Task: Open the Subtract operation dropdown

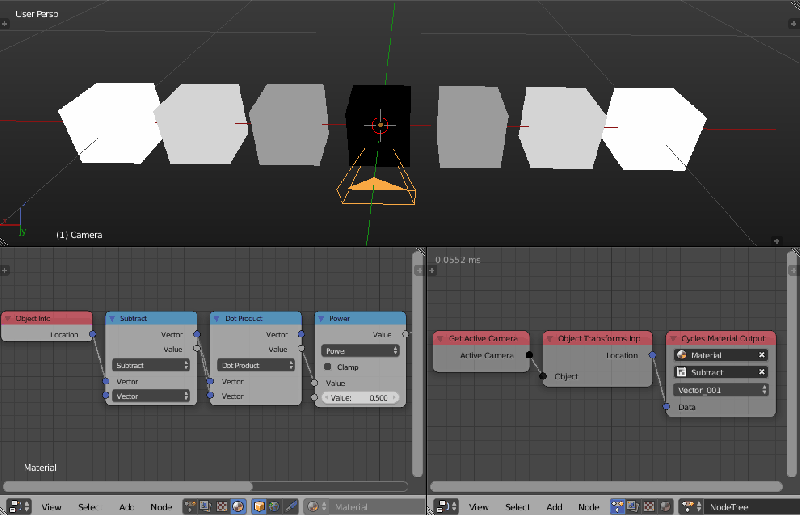Action: pyautogui.click(x=151, y=365)
